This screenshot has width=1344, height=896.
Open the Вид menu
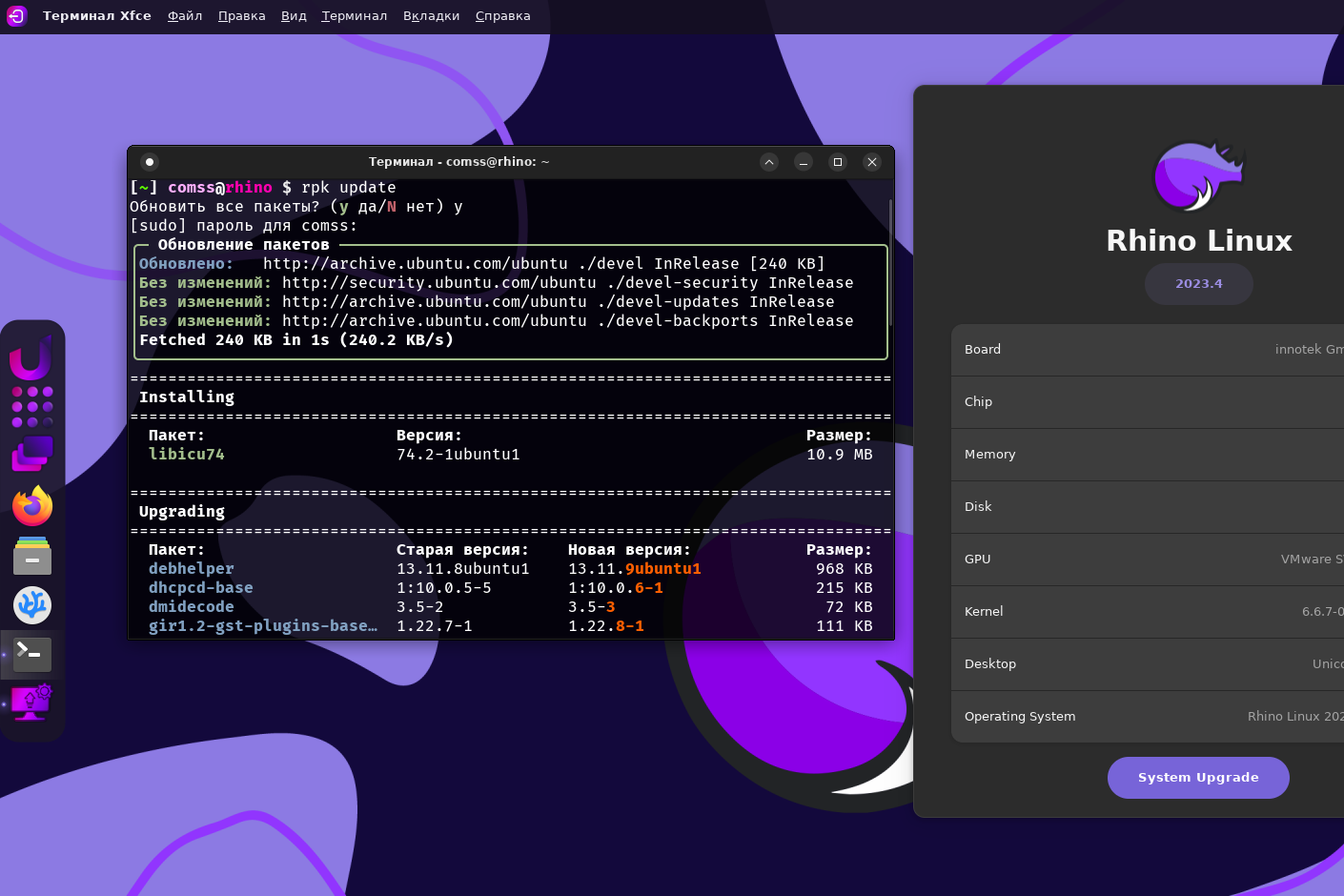[x=294, y=16]
